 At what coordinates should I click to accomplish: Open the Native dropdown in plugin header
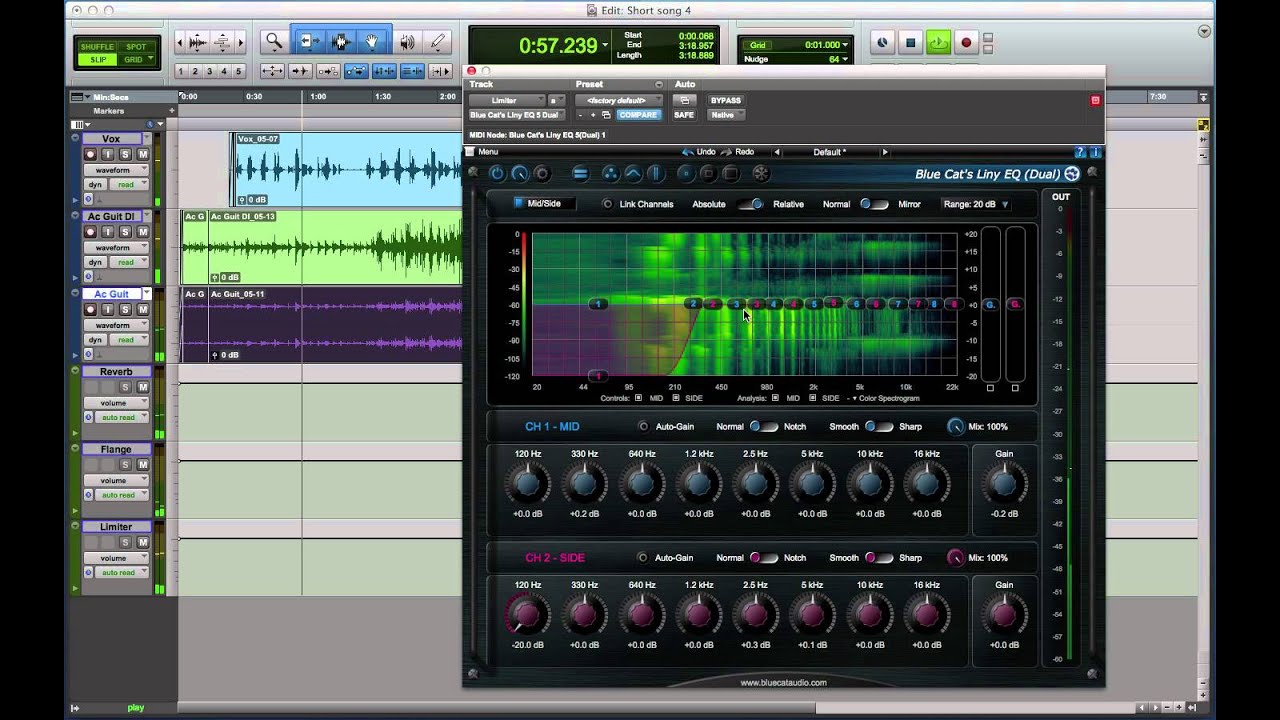click(726, 115)
